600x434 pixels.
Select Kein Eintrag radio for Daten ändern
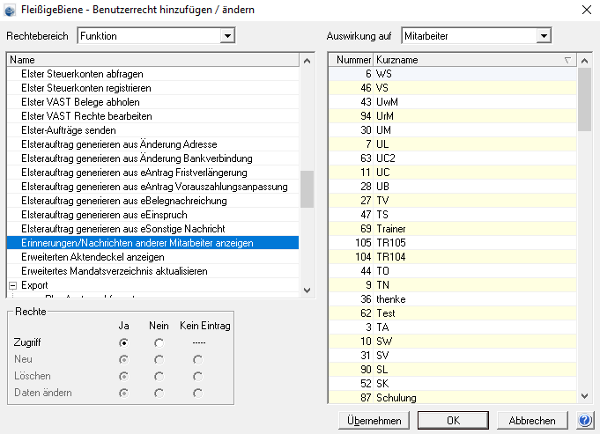point(198,393)
